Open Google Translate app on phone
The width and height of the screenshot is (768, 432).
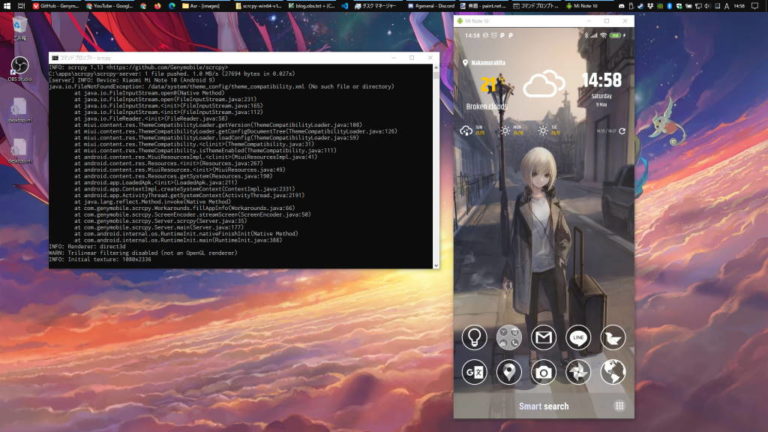click(x=474, y=372)
